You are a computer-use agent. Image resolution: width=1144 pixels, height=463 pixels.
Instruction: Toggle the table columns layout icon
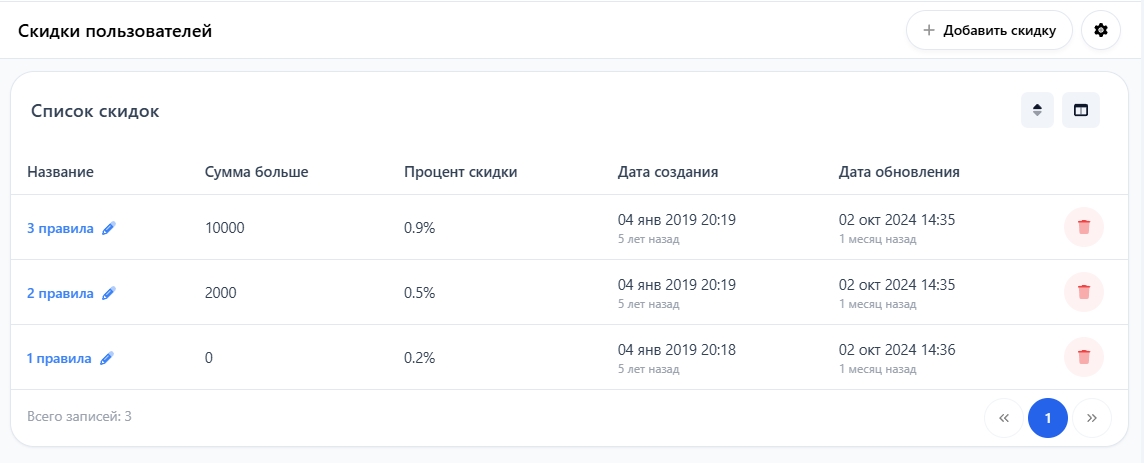pyautogui.click(x=1081, y=110)
